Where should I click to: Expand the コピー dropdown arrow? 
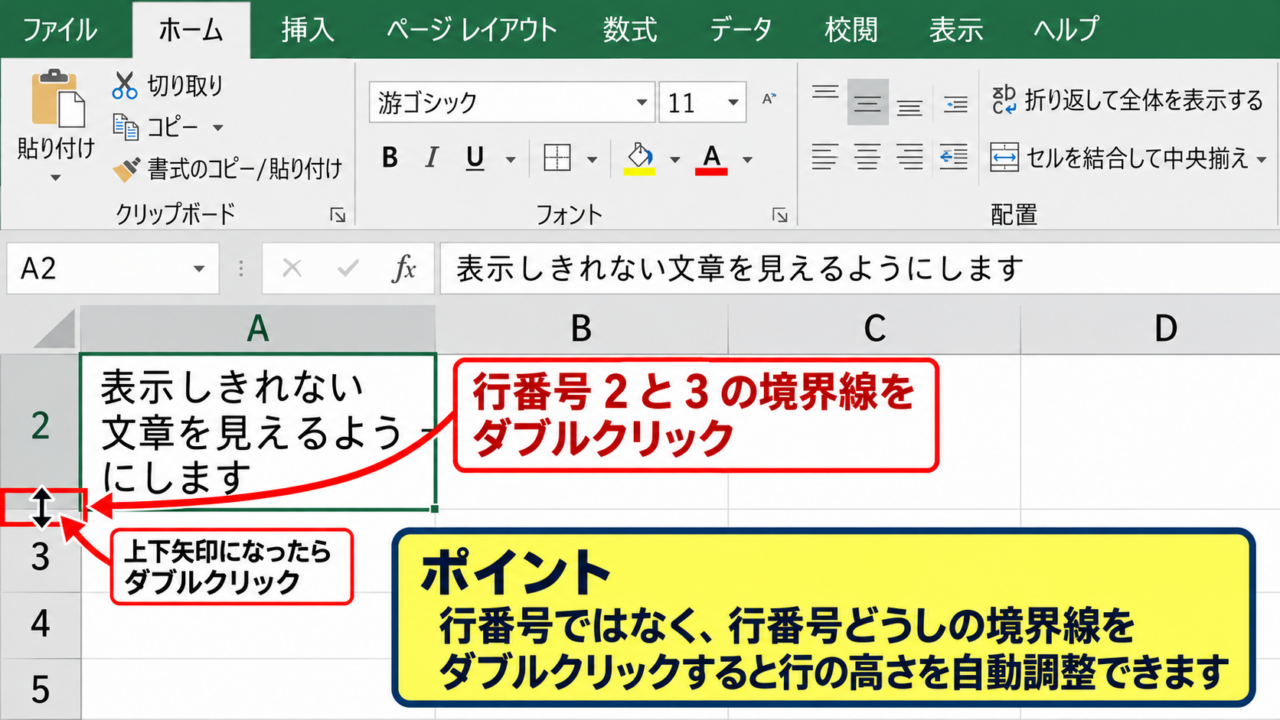click(217, 128)
